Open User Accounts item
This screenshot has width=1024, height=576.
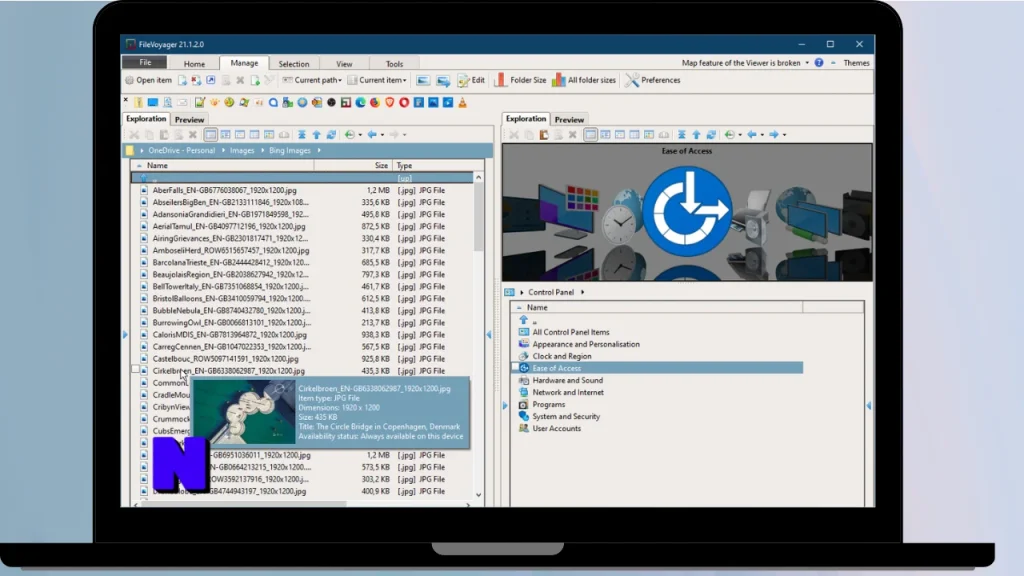coord(556,428)
